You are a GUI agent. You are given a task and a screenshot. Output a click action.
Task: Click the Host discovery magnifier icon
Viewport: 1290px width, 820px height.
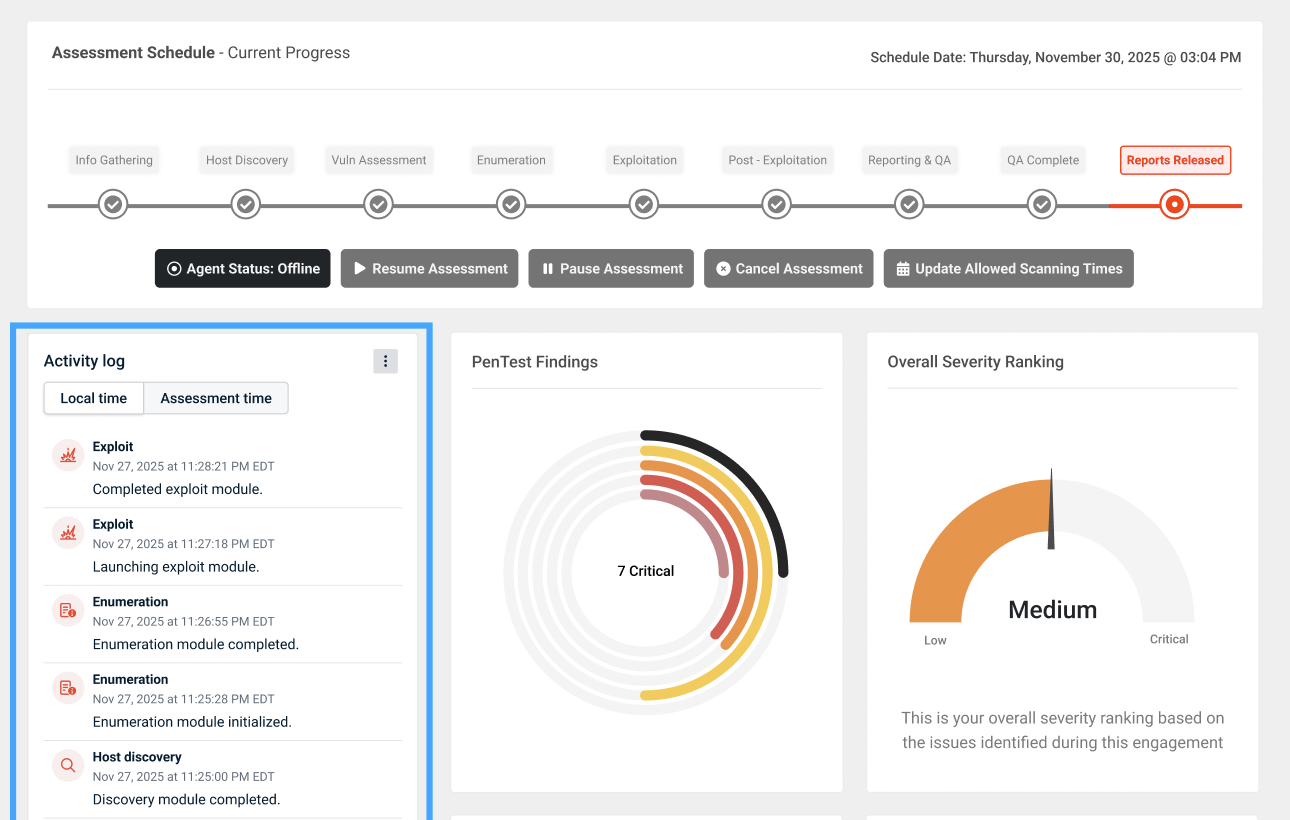(68, 766)
